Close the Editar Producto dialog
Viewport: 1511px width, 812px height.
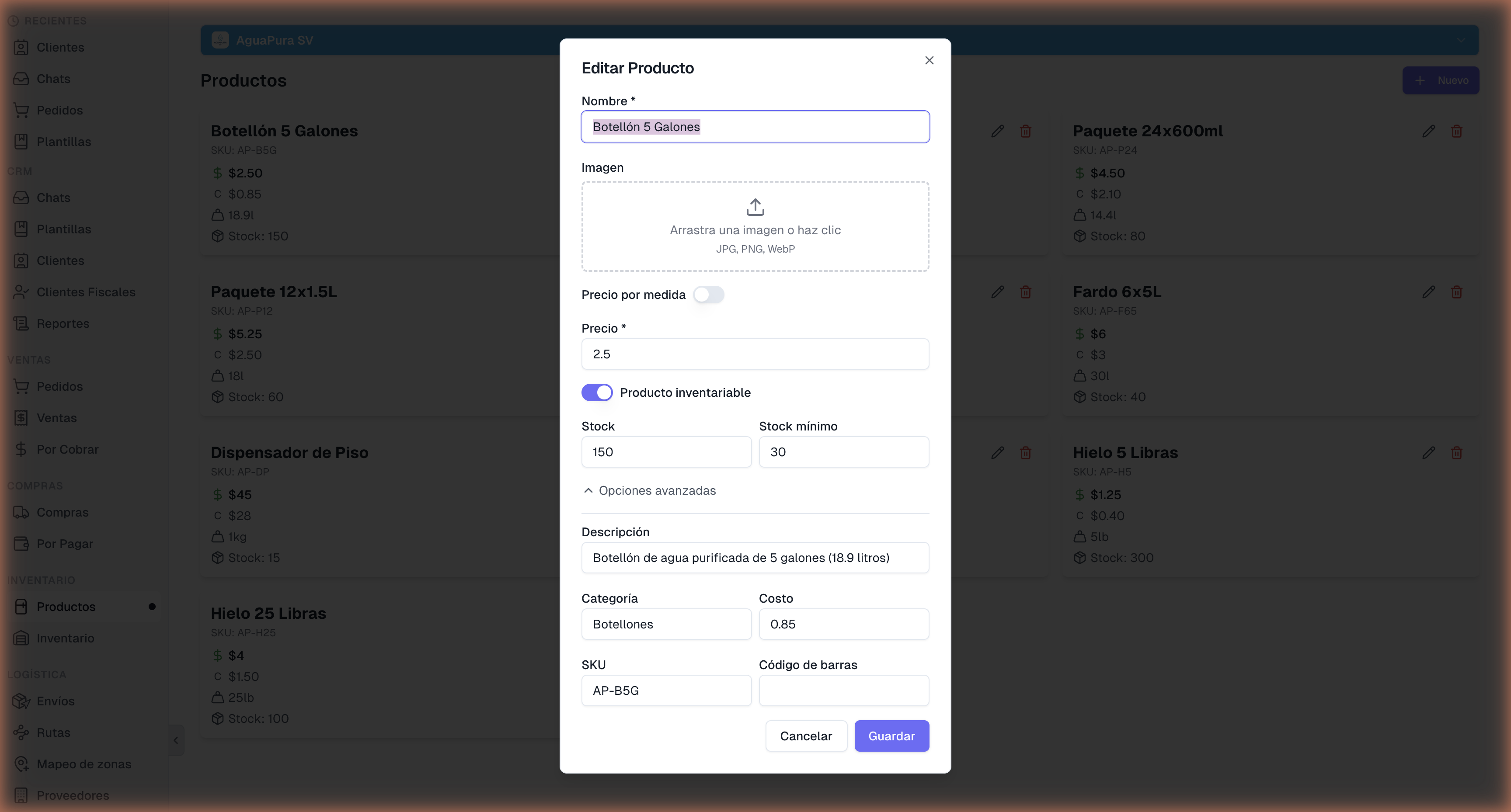pyautogui.click(x=929, y=60)
